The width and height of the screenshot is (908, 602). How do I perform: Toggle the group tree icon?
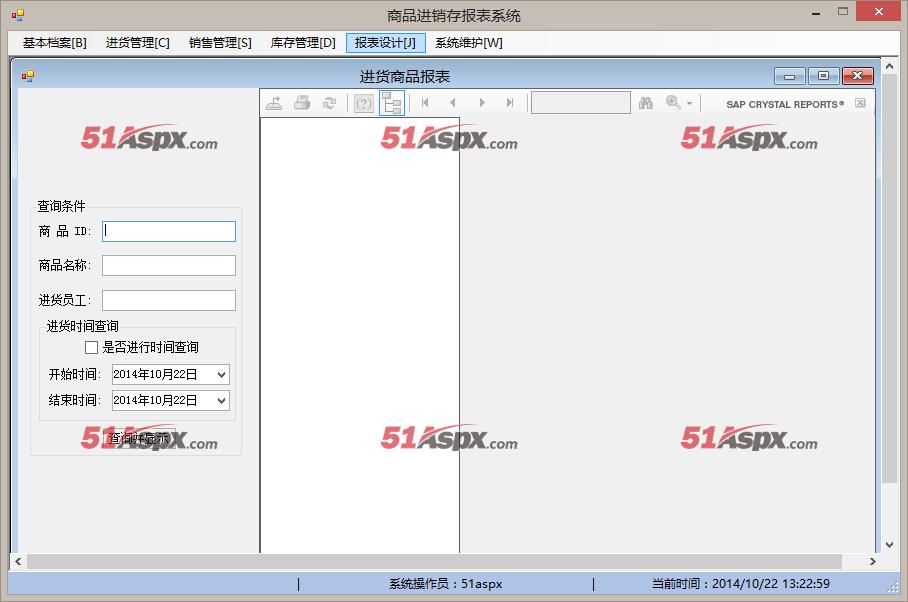391,103
